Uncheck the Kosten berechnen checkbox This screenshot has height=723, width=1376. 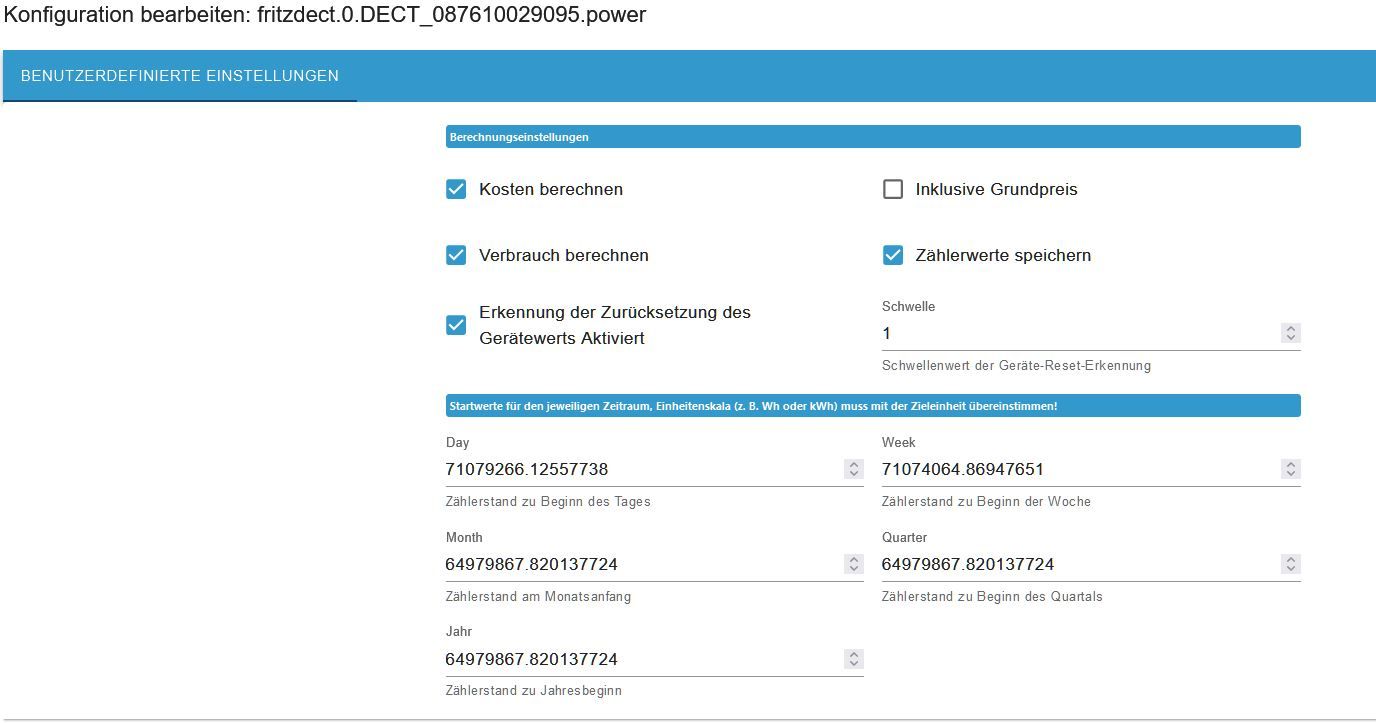456,189
